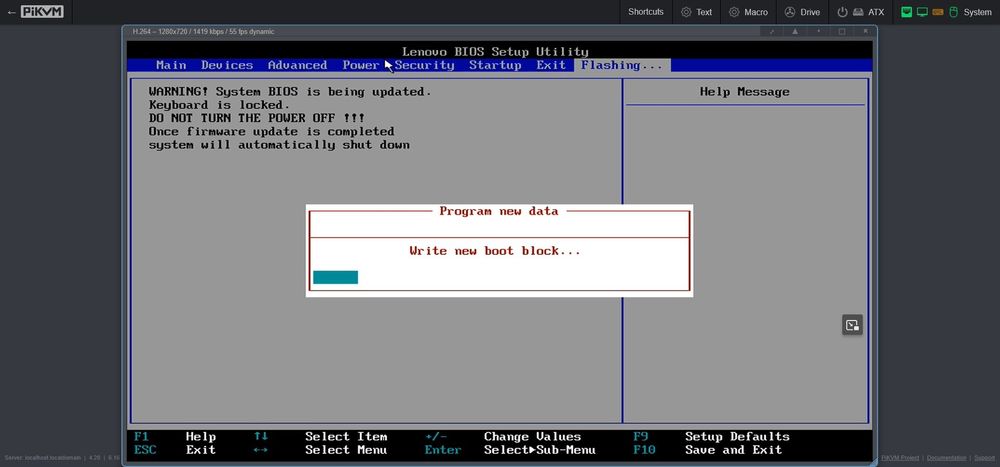The width and height of the screenshot is (1000, 467).
Task: Click the ATX power LED icon
Action: click(x=842, y=11)
